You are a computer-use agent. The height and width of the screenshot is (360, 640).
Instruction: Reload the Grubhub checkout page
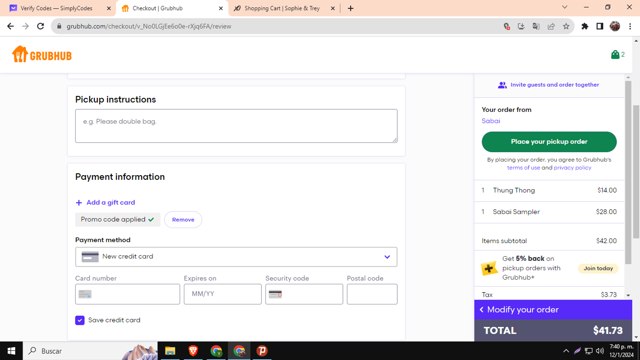click(x=40, y=26)
